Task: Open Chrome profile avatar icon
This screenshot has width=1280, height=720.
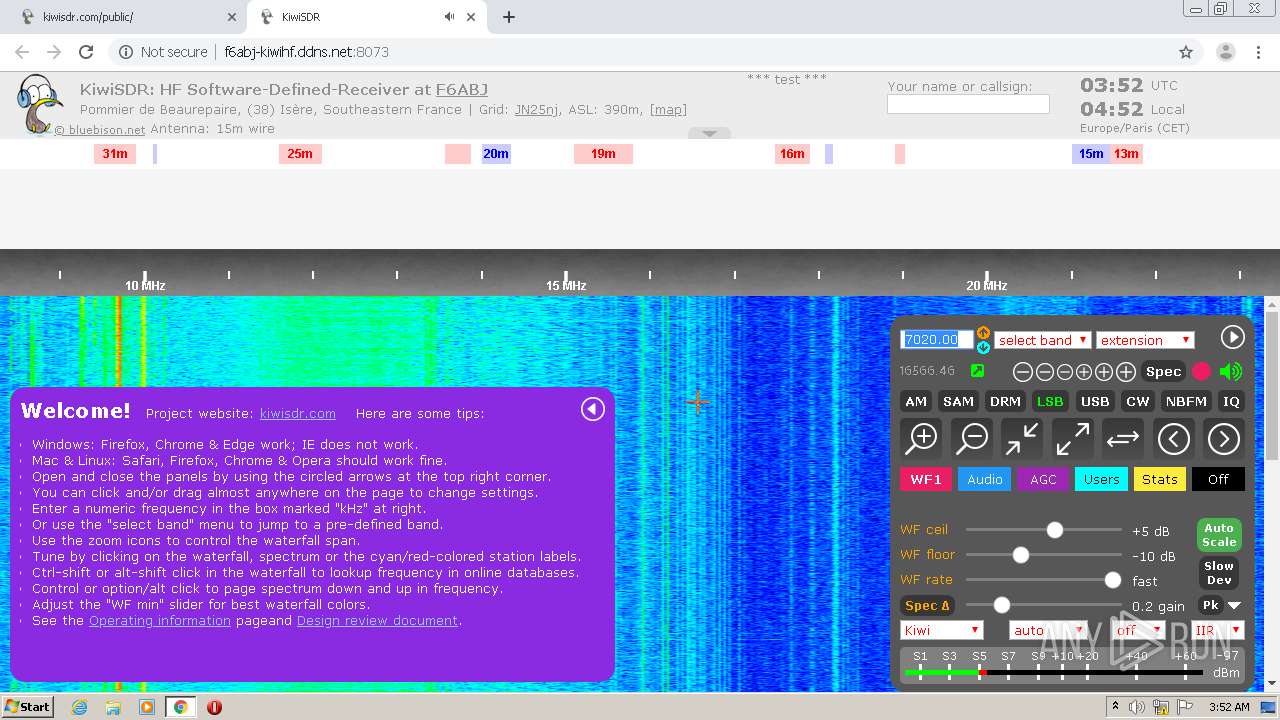Action: tap(1225, 52)
